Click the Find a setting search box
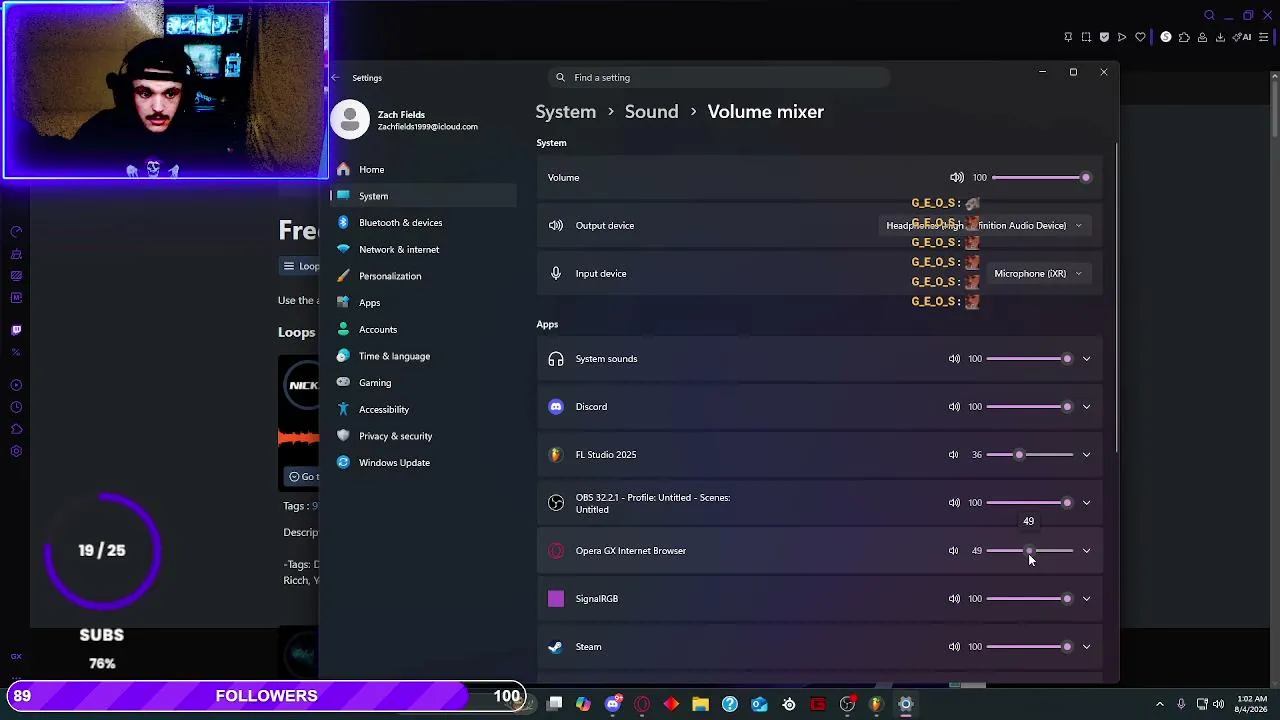The width and height of the screenshot is (1280, 720). pyautogui.click(x=720, y=78)
